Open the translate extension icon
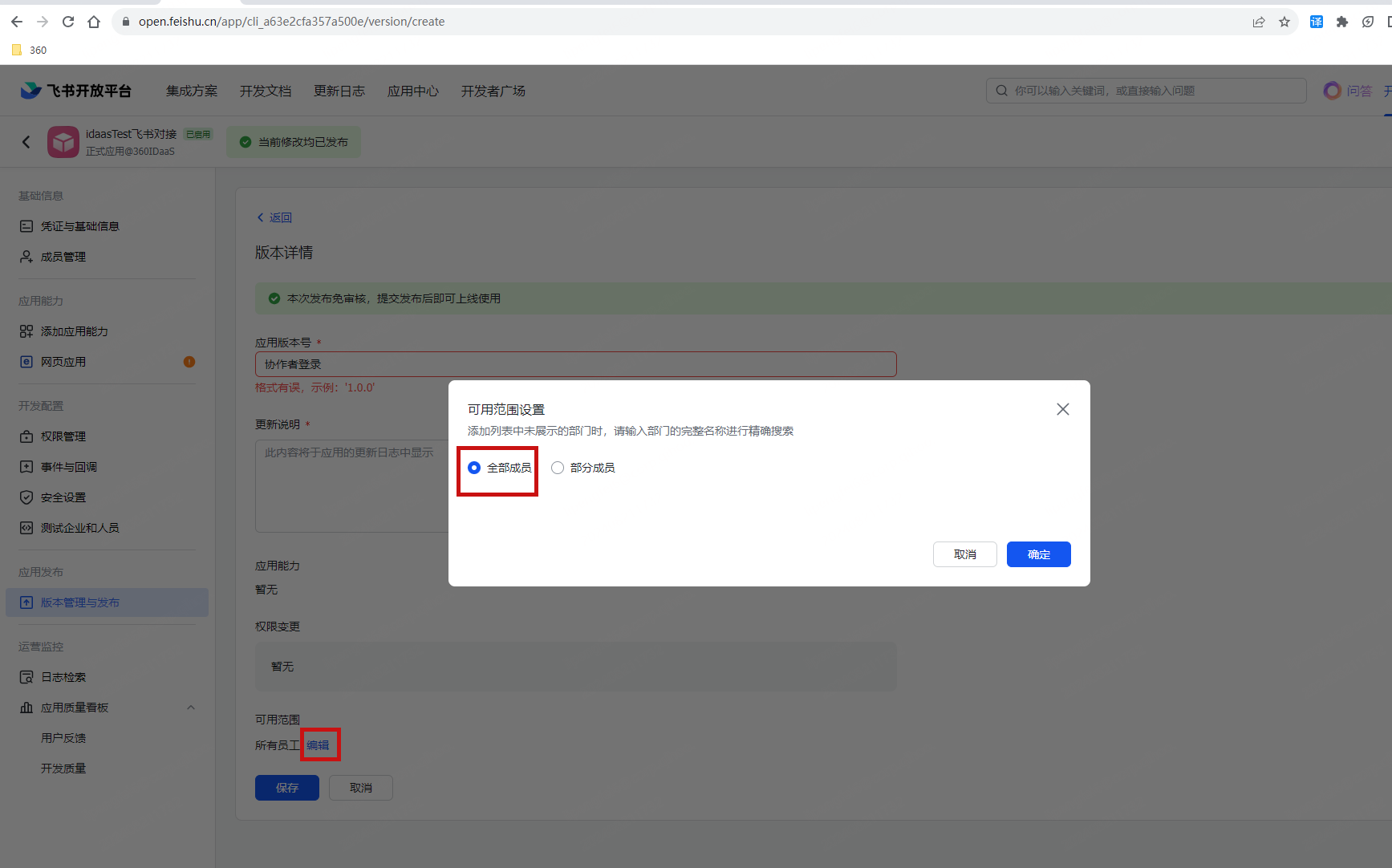The width and height of the screenshot is (1392, 868). pos(1317,22)
